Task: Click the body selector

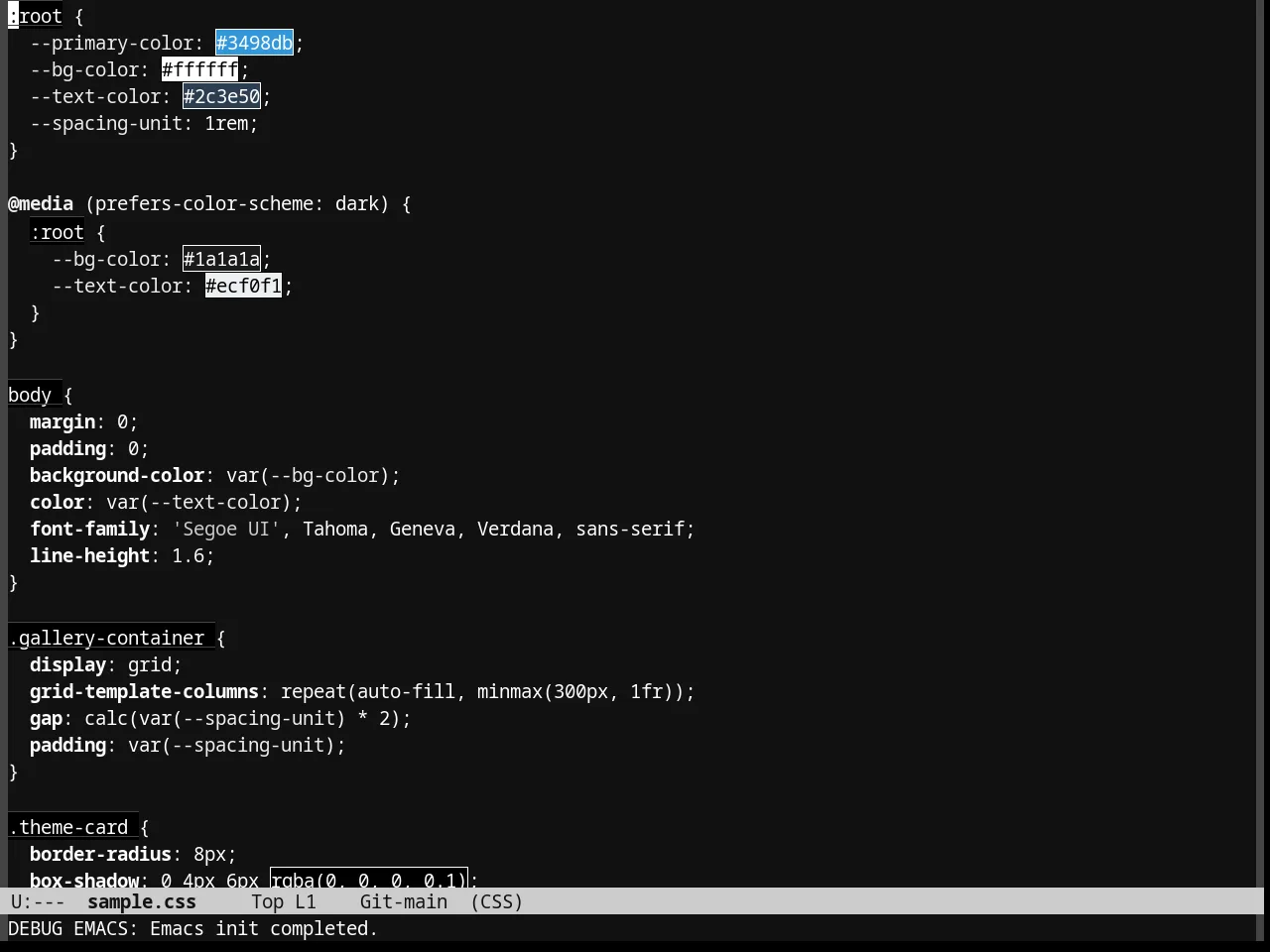Action: tap(30, 395)
